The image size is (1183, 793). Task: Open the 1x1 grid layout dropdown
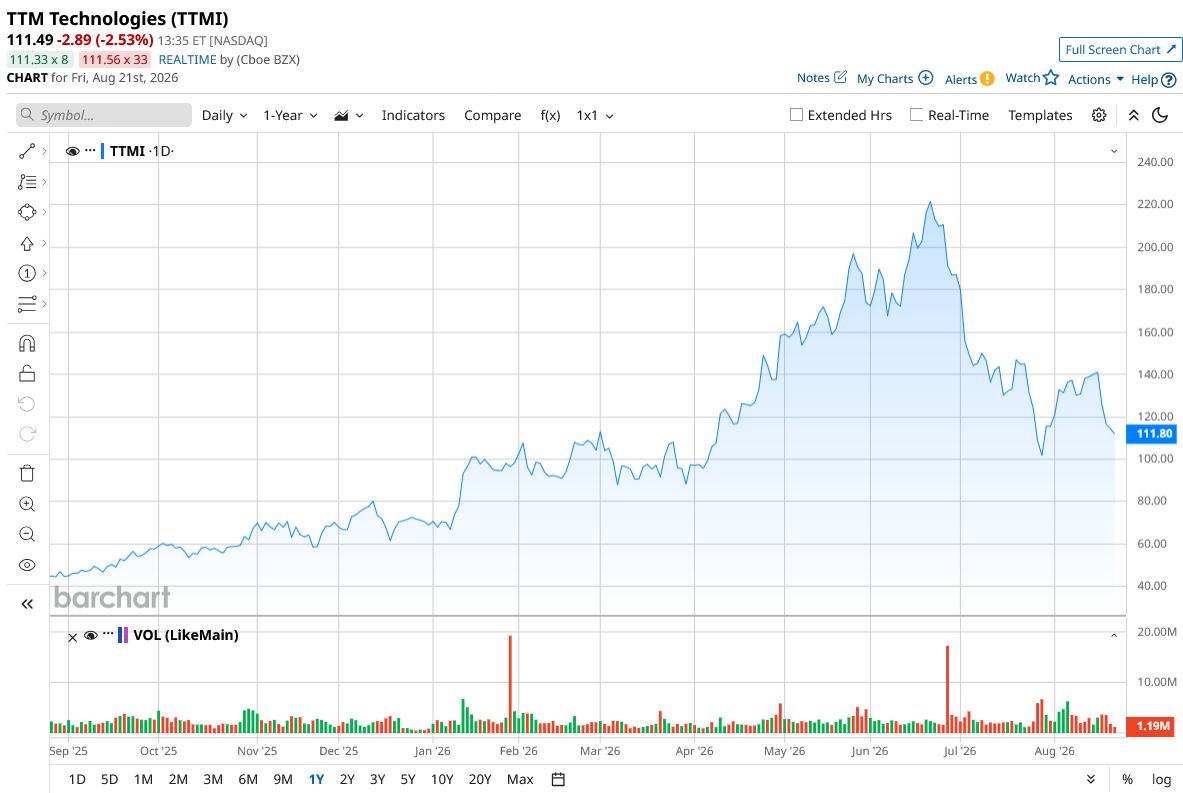click(x=595, y=115)
